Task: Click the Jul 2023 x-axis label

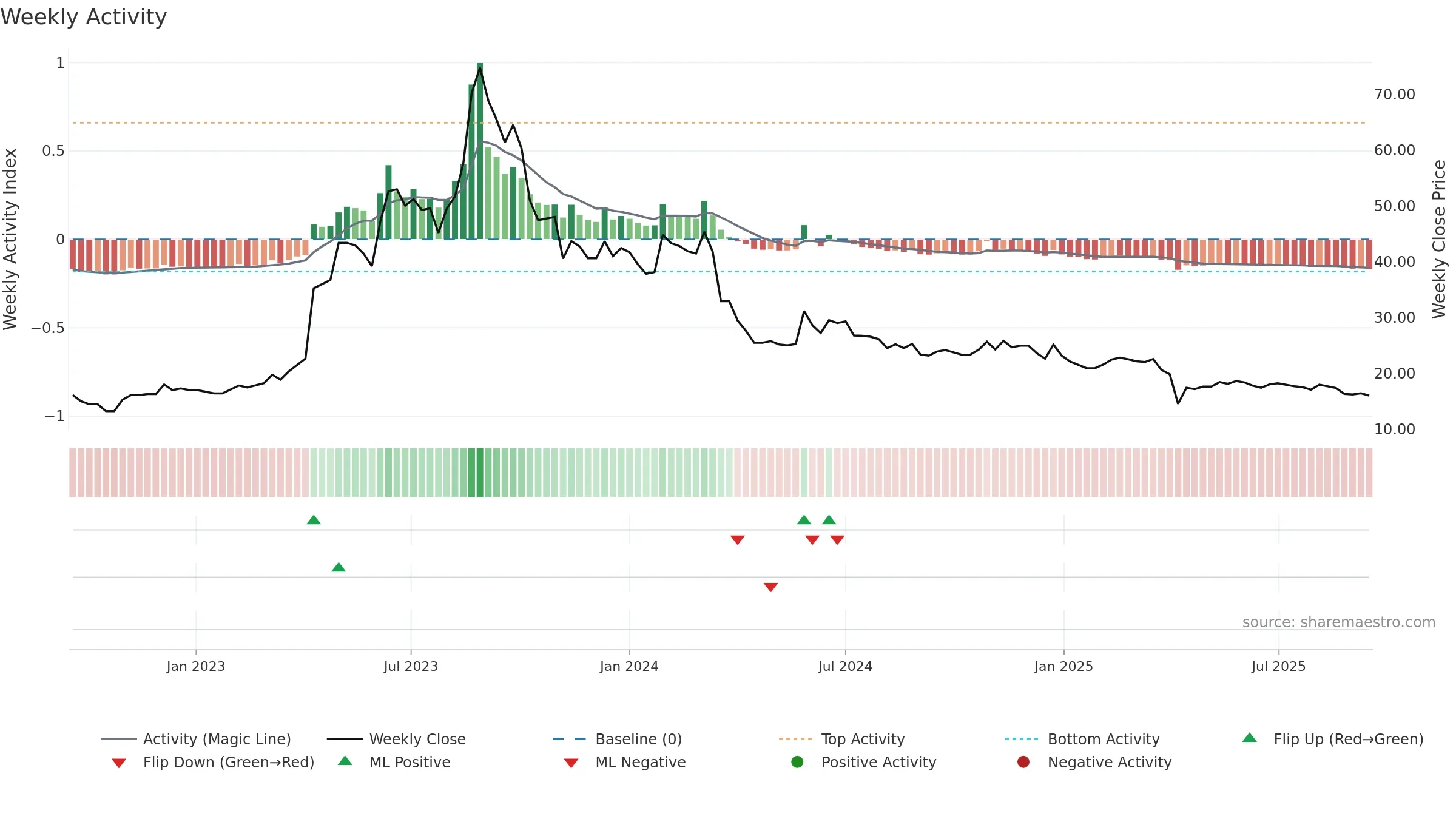Action: 411,666
